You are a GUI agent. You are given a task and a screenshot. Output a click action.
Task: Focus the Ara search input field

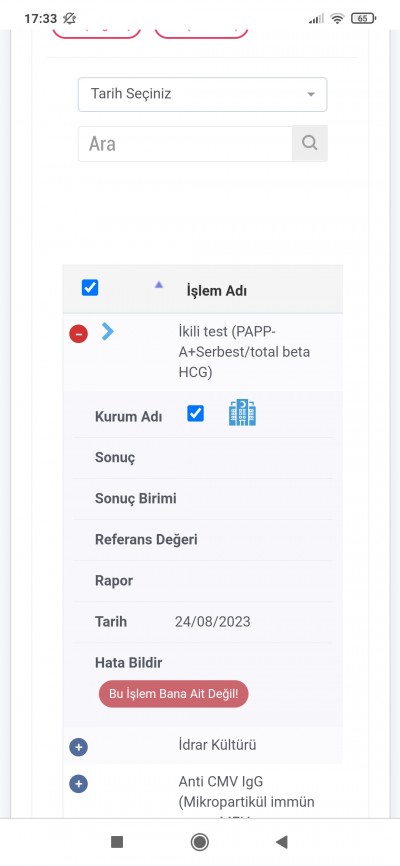tap(185, 144)
